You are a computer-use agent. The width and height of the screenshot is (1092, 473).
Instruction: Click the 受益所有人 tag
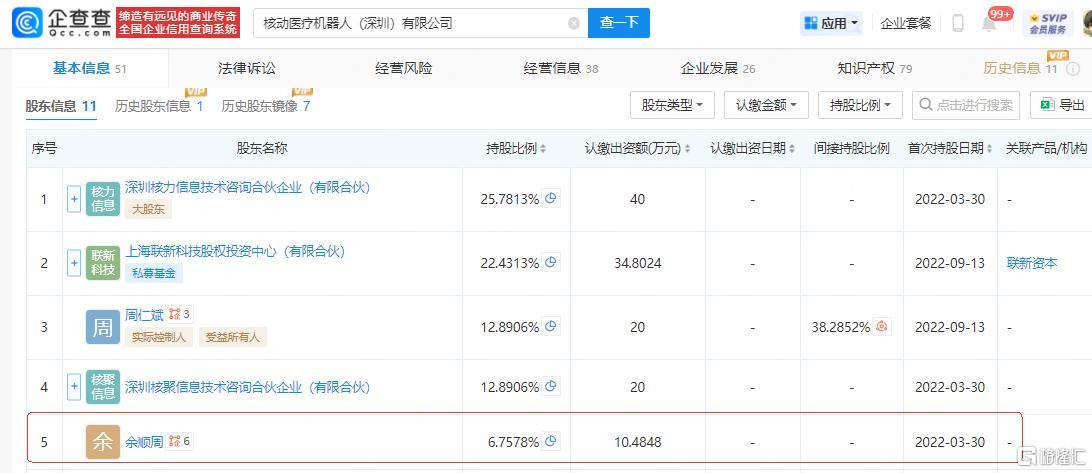(x=233, y=336)
